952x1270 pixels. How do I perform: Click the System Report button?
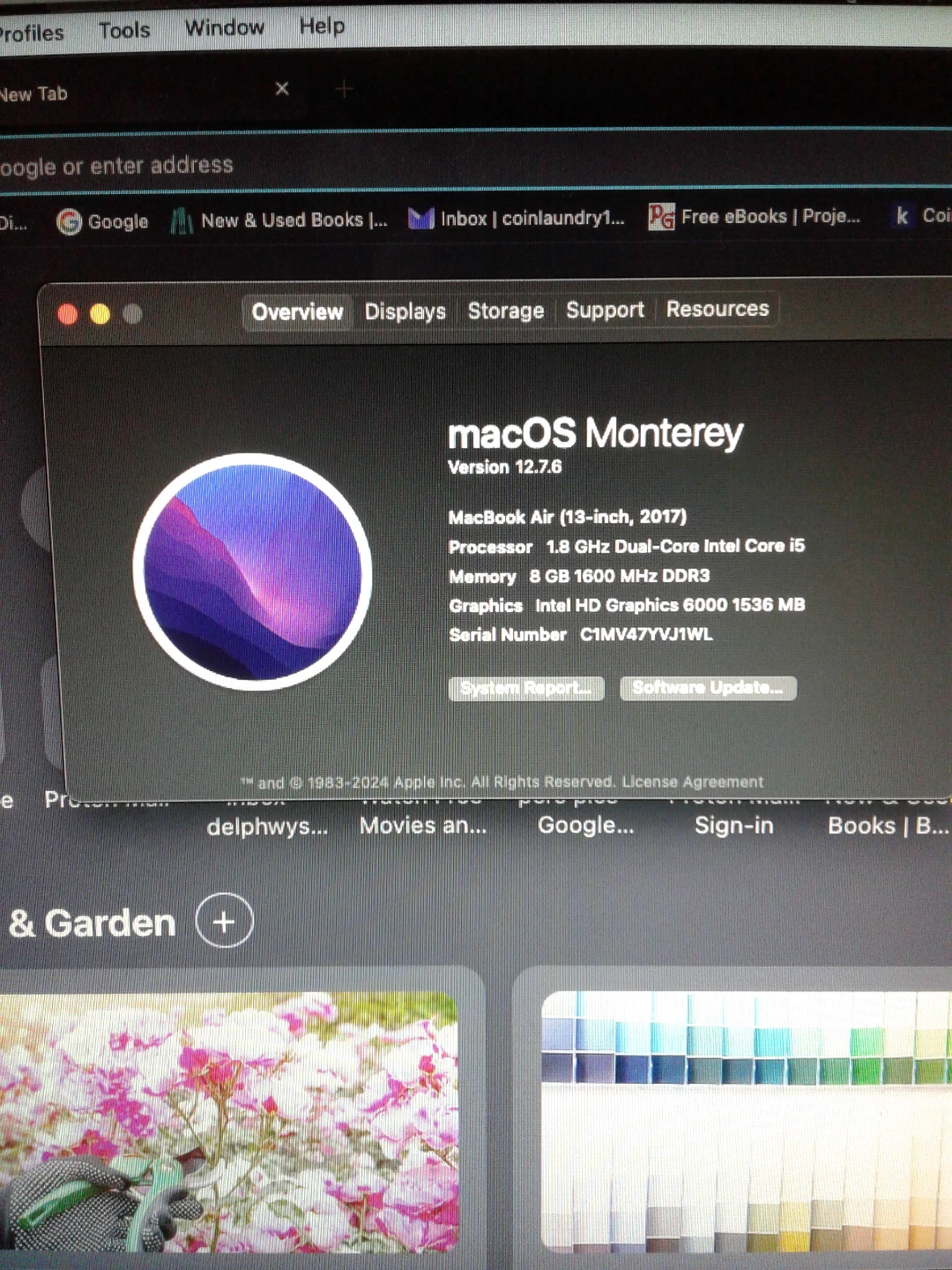pyautogui.click(x=526, y=688)
